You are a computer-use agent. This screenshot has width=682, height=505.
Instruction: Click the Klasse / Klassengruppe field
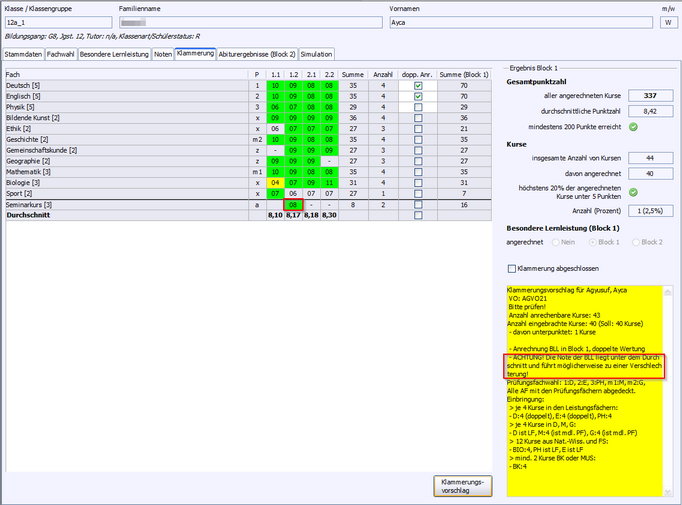57,21
